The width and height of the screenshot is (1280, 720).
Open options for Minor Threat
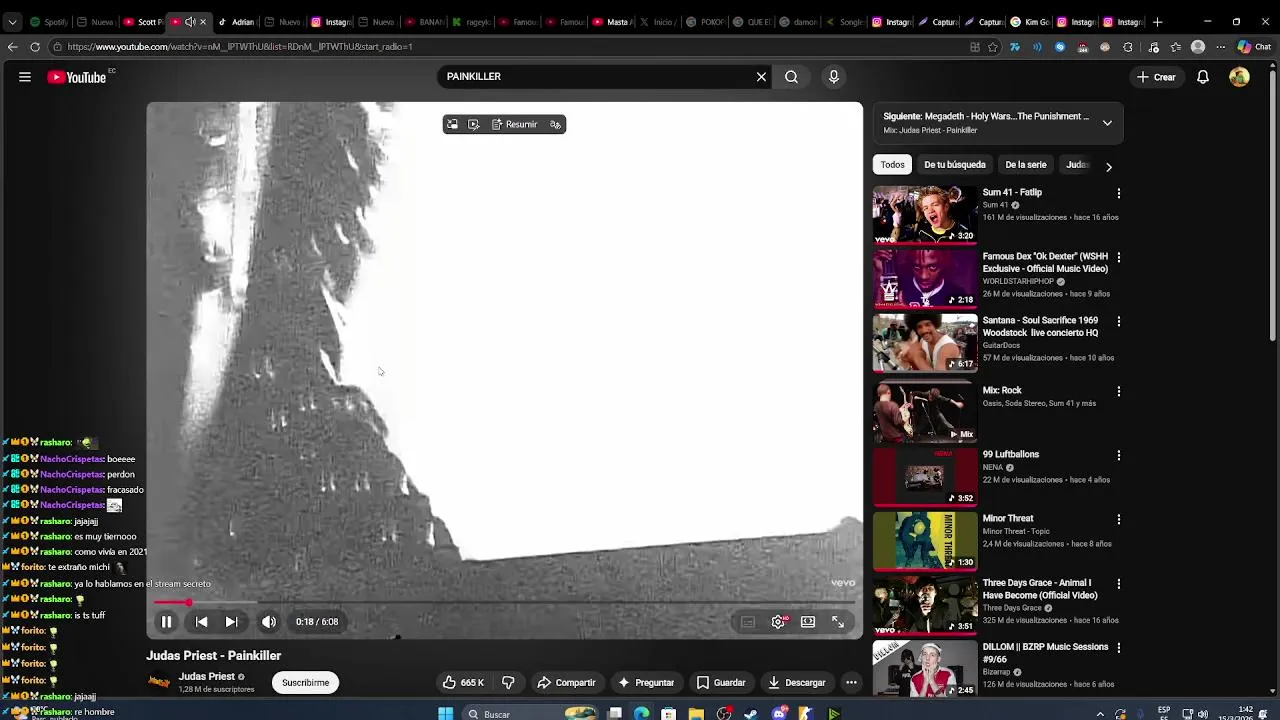[1118, 519]
